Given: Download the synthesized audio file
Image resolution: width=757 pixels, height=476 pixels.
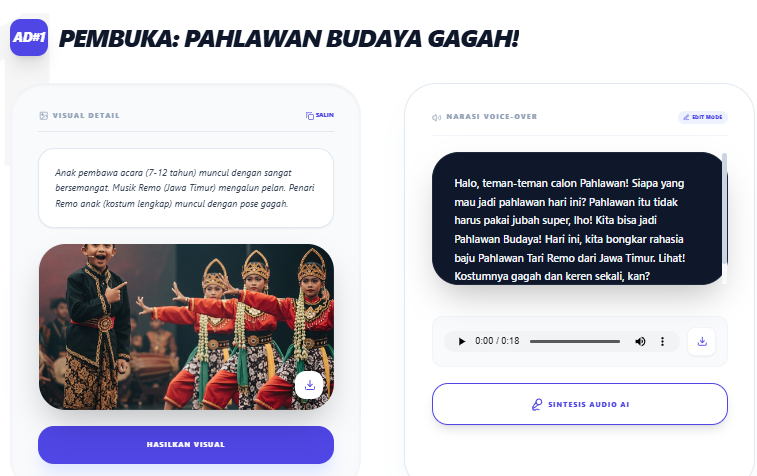Looking at the screenshot, I should 702,341.
